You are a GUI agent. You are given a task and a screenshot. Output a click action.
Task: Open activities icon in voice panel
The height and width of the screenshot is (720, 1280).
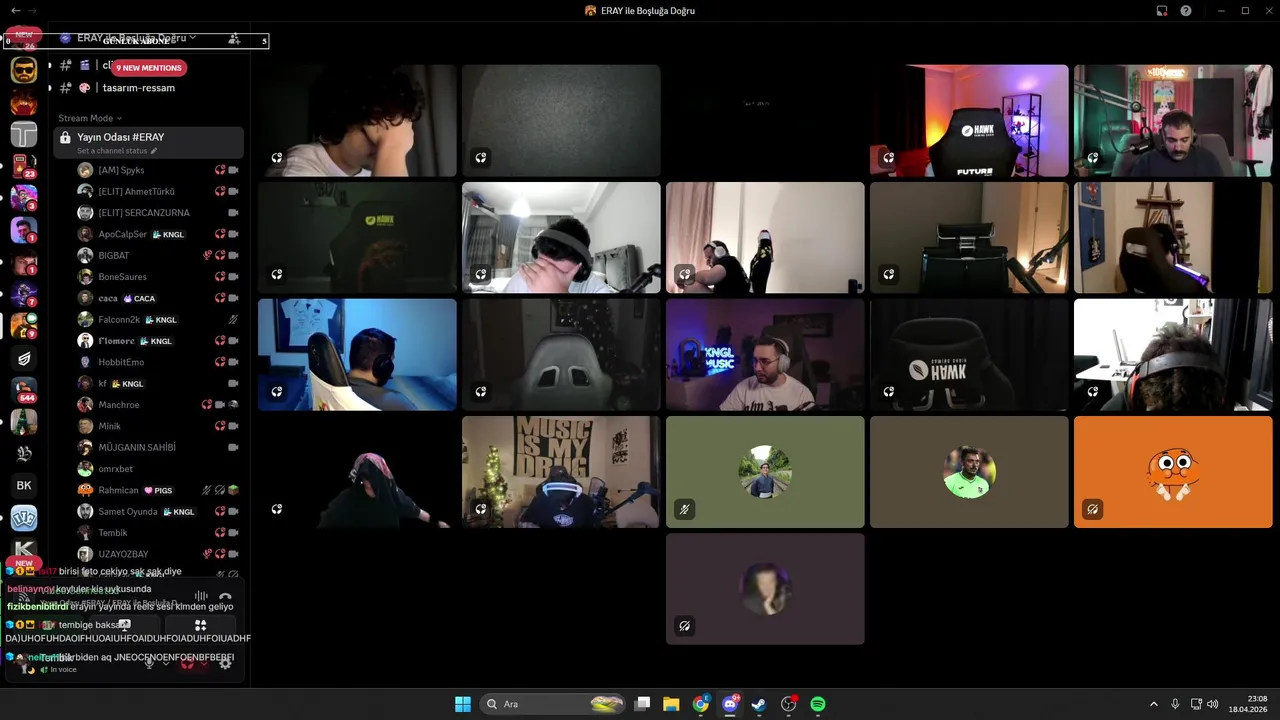[200, 625]
